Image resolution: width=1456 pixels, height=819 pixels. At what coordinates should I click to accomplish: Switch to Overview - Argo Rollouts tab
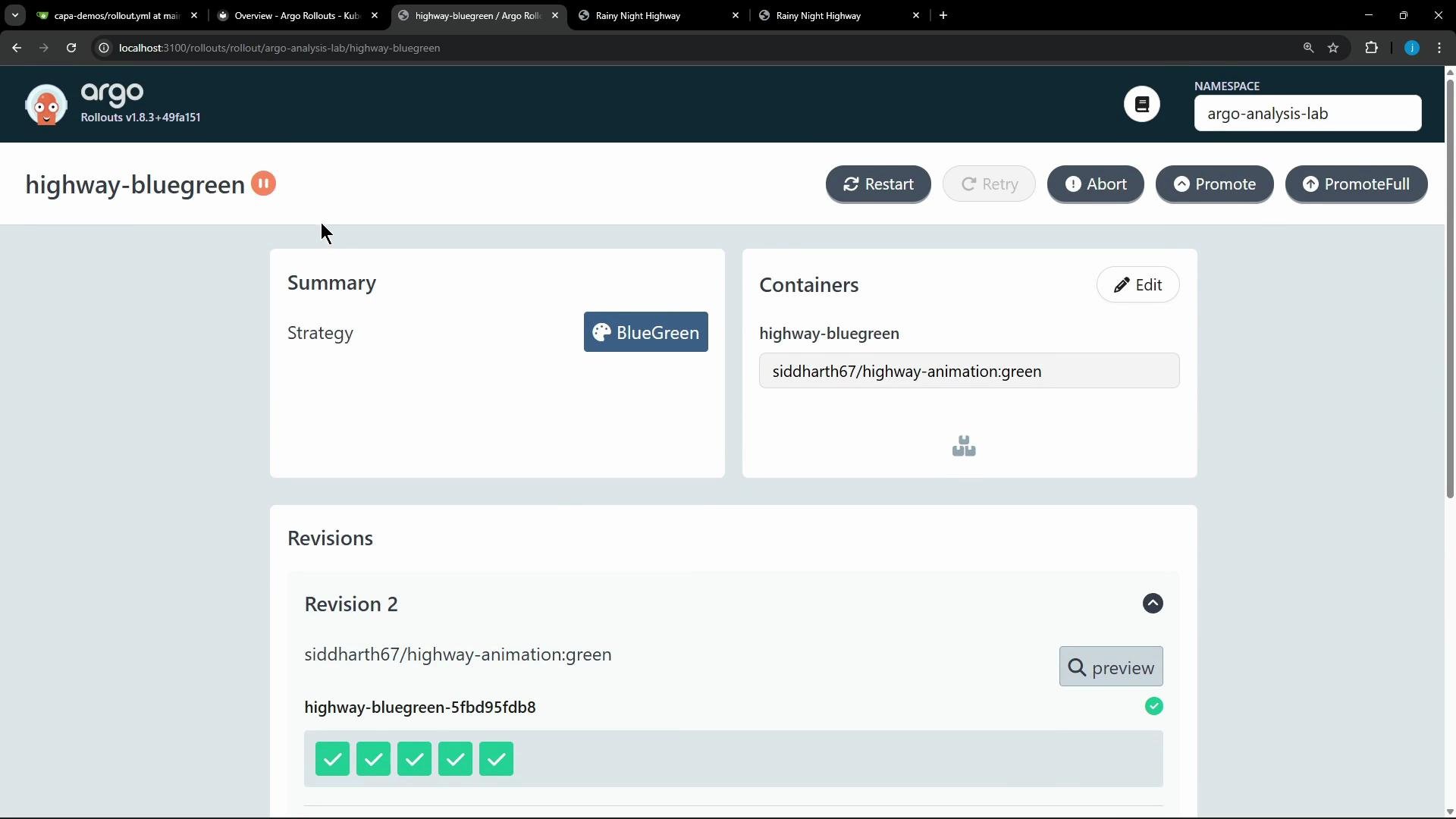click(x=296, y=15)
